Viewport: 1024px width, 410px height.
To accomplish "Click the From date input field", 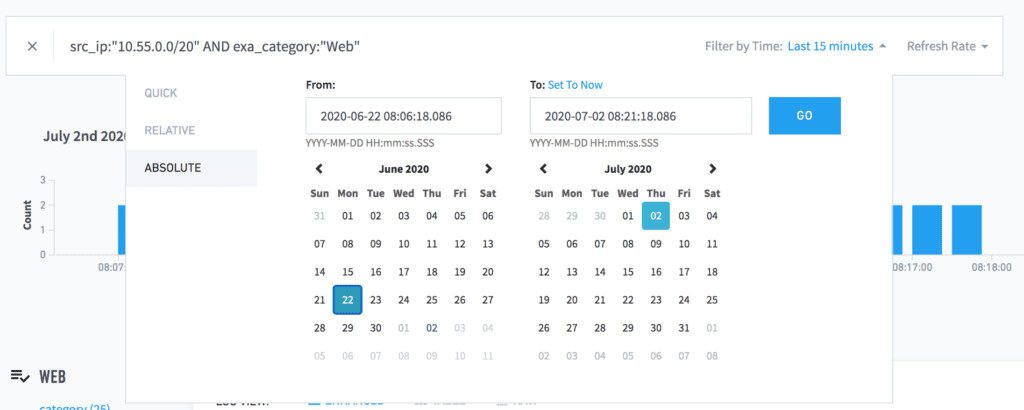I will pos(403,116).
